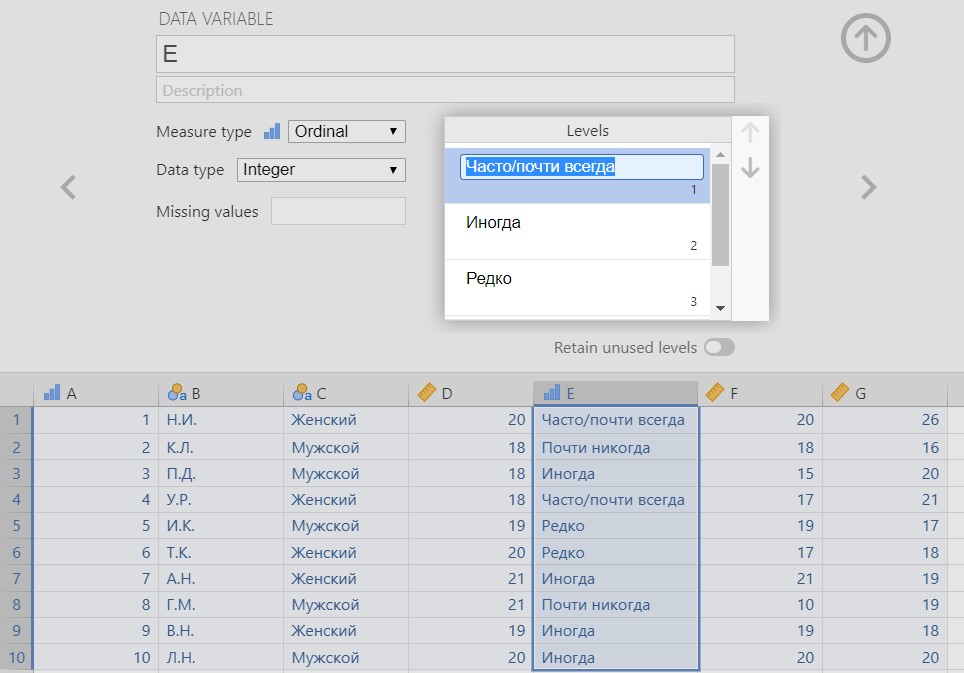
Task: Click cell П.Д. in column B
Action: (x=221, y=473)
